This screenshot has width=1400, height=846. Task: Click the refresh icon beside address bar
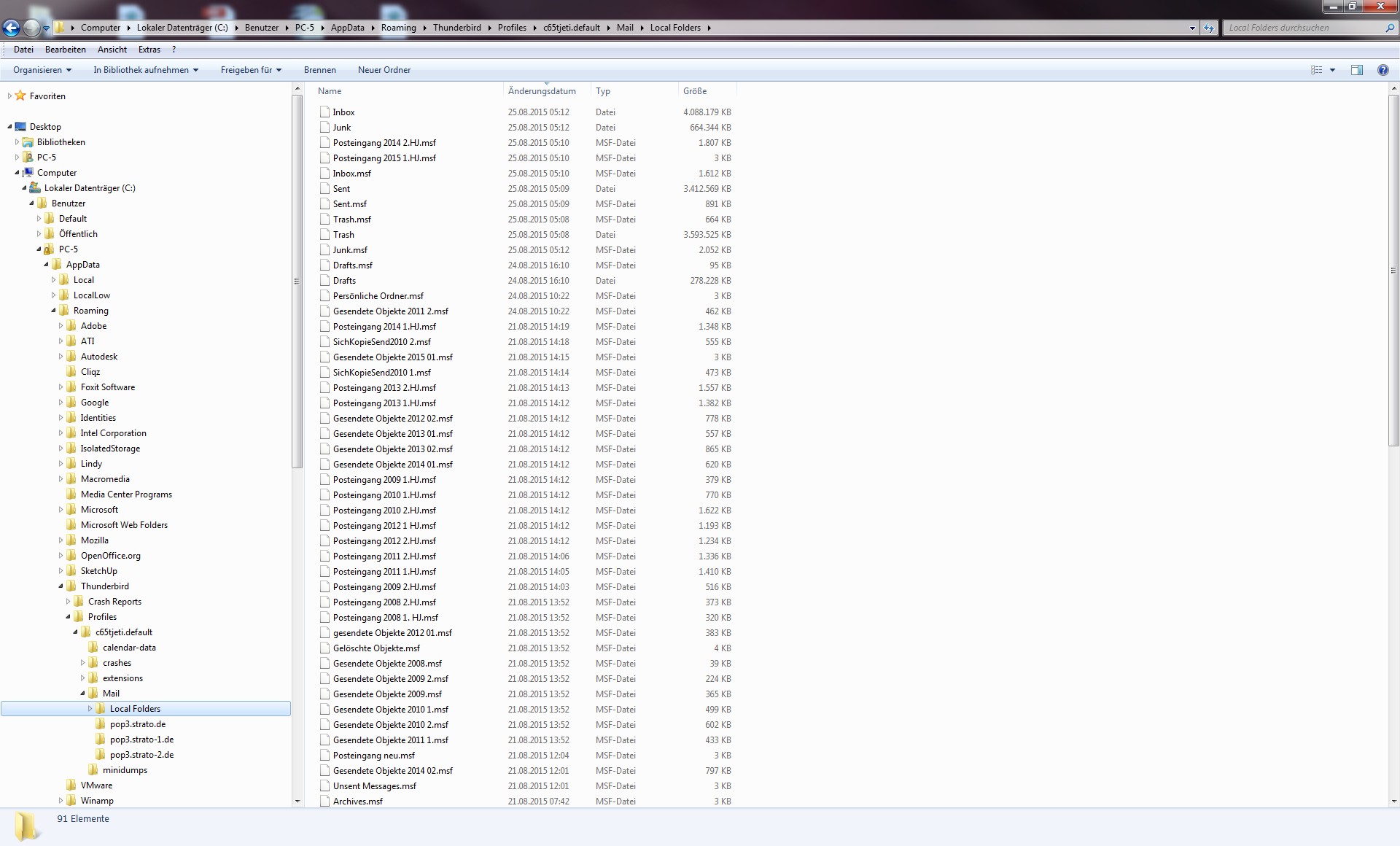tap(1209, 28)
